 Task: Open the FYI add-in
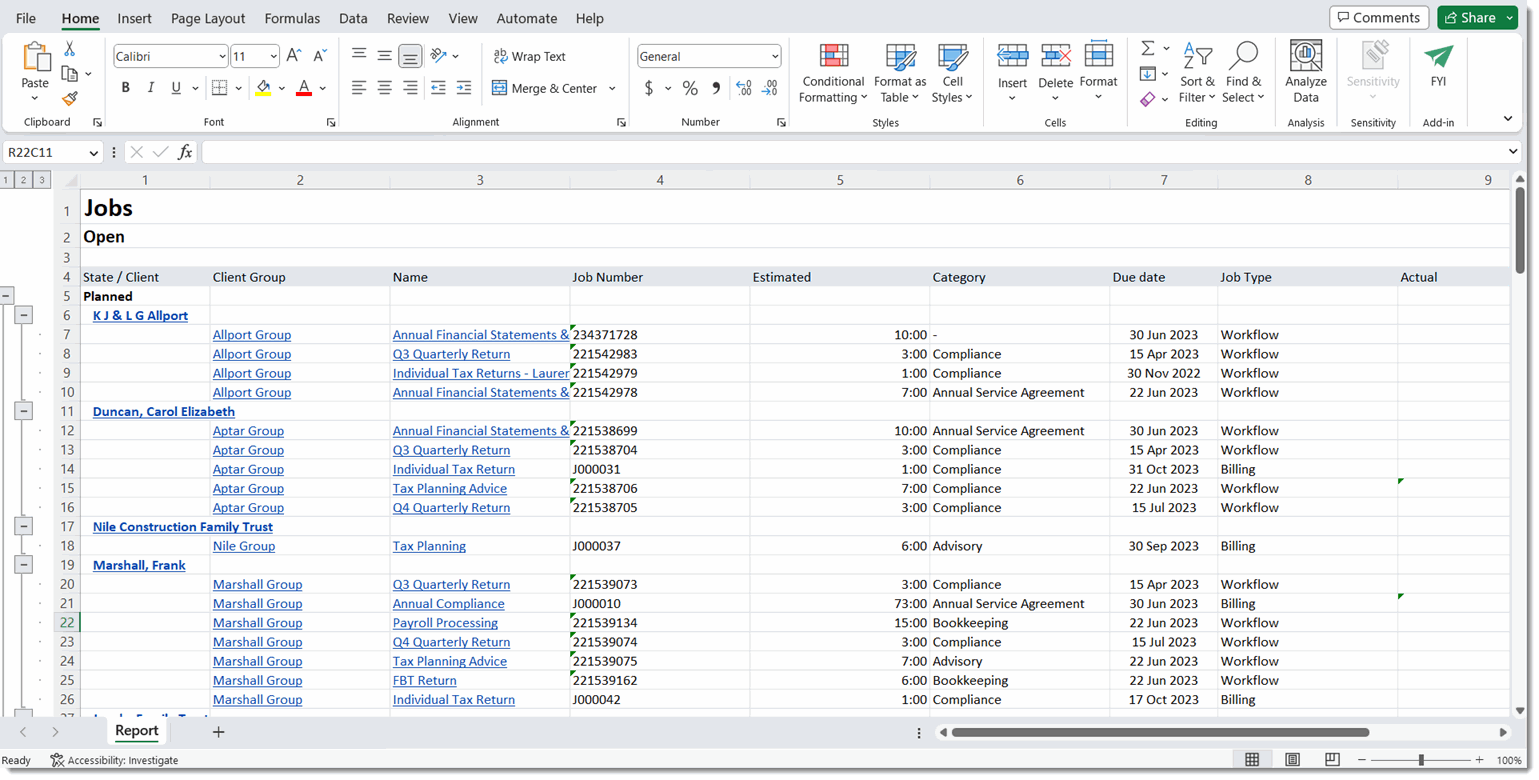click(x=1438, y=66)
